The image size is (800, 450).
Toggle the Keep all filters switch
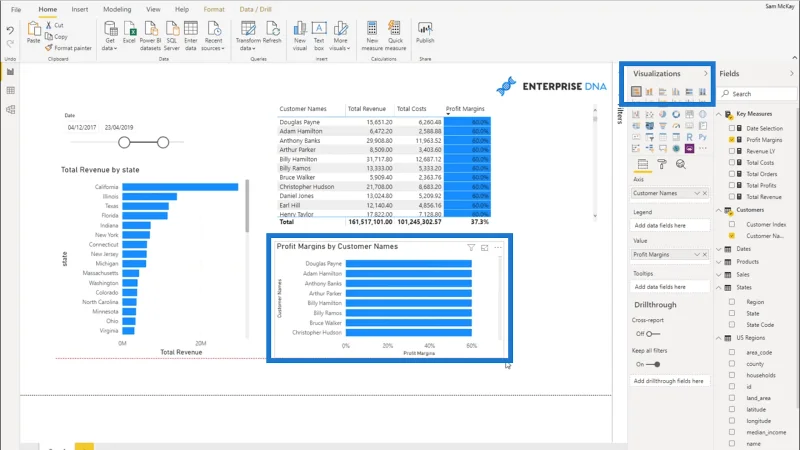653,364
